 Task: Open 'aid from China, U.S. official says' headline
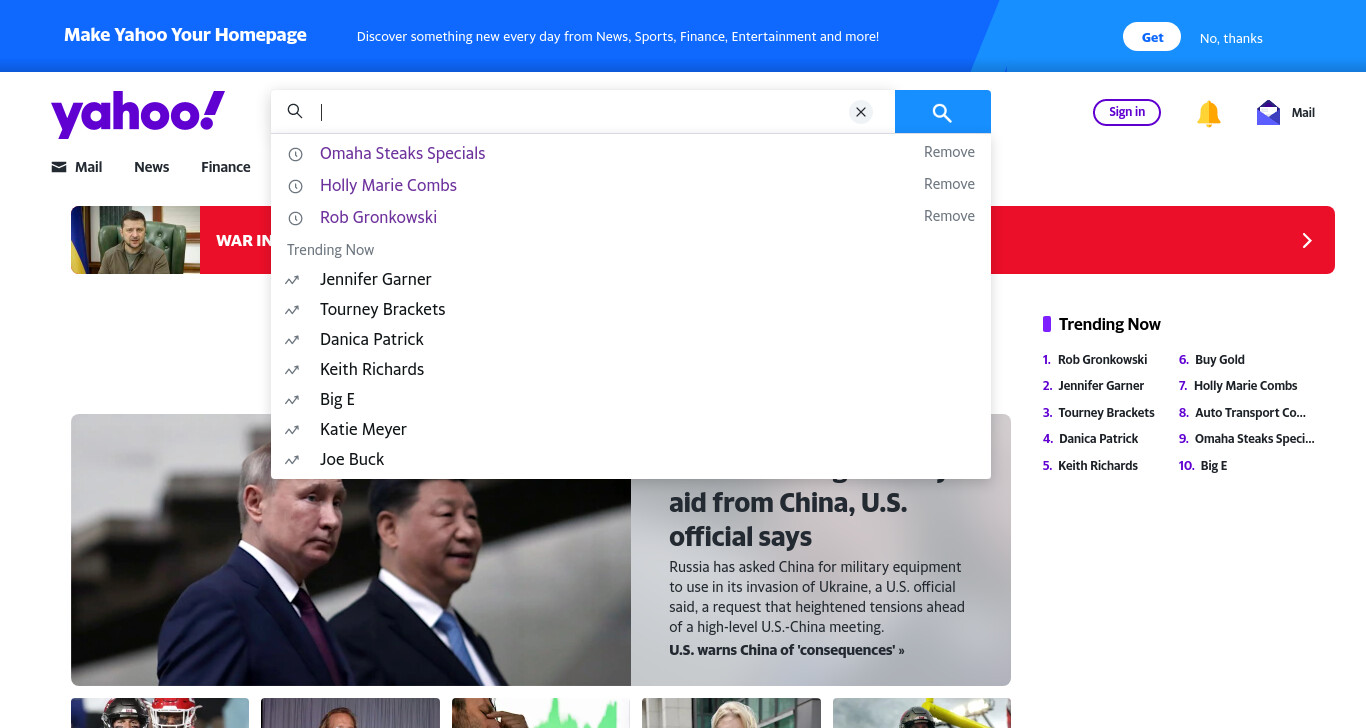(x=788, y=519)
